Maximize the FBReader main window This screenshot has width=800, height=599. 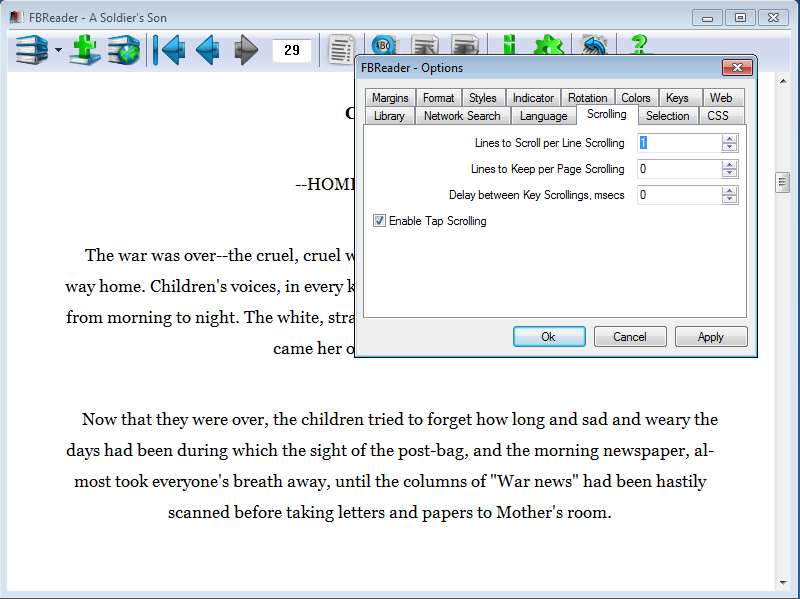pyautogui.click(x=740, y=18)
